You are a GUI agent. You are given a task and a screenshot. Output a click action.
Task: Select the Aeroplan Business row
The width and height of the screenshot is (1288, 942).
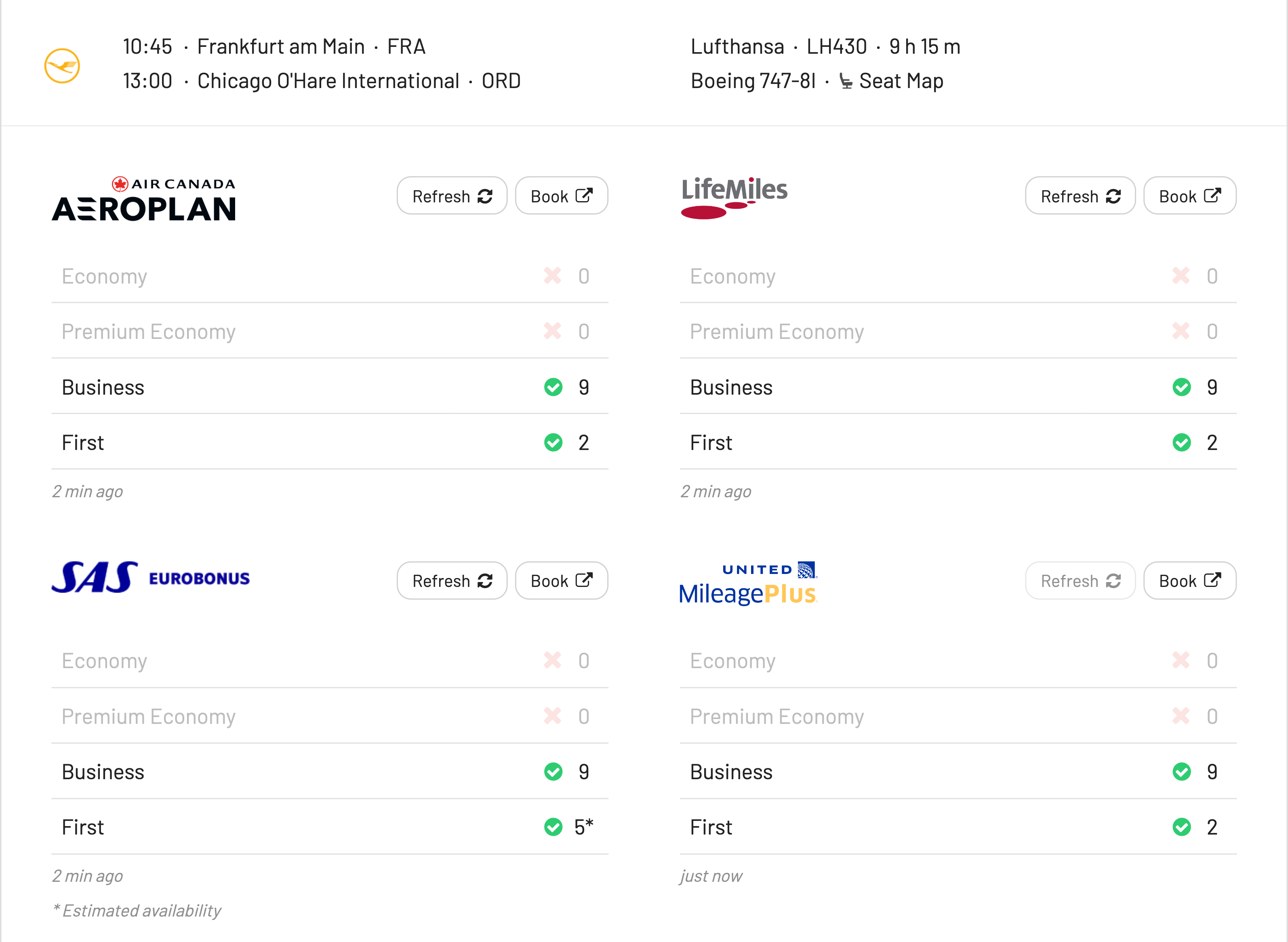[x=330, y=387]
